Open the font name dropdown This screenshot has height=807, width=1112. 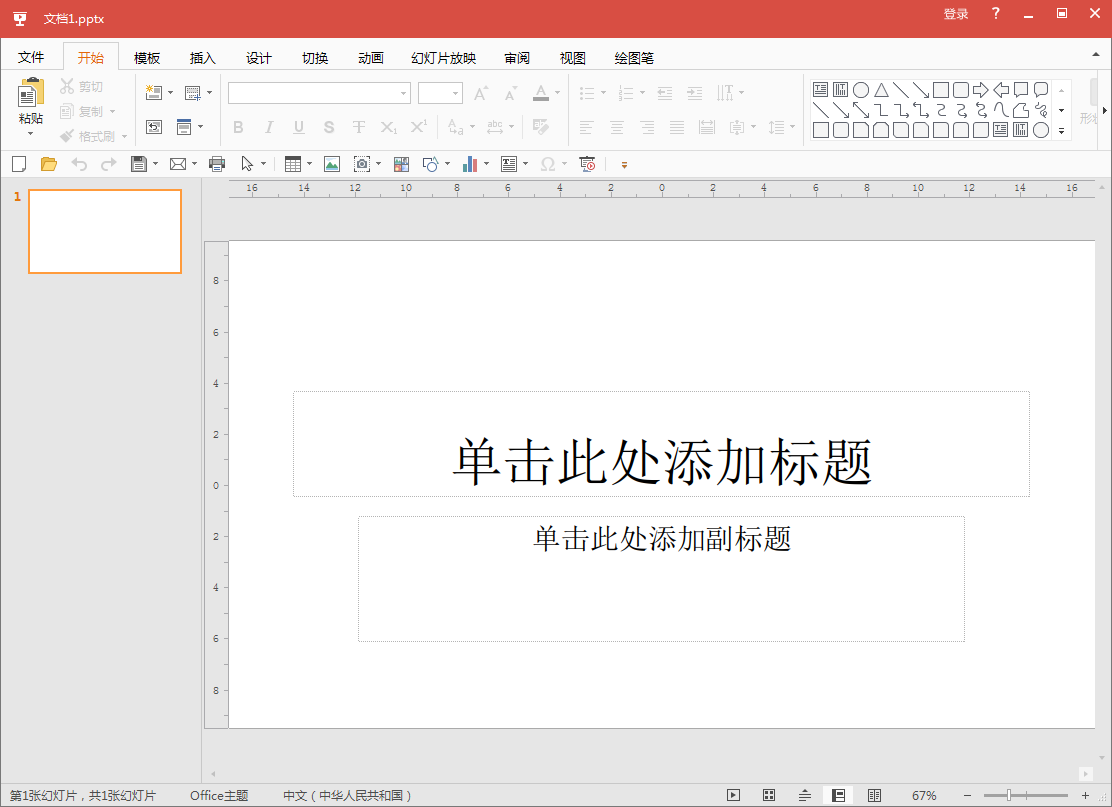(404, 94)
